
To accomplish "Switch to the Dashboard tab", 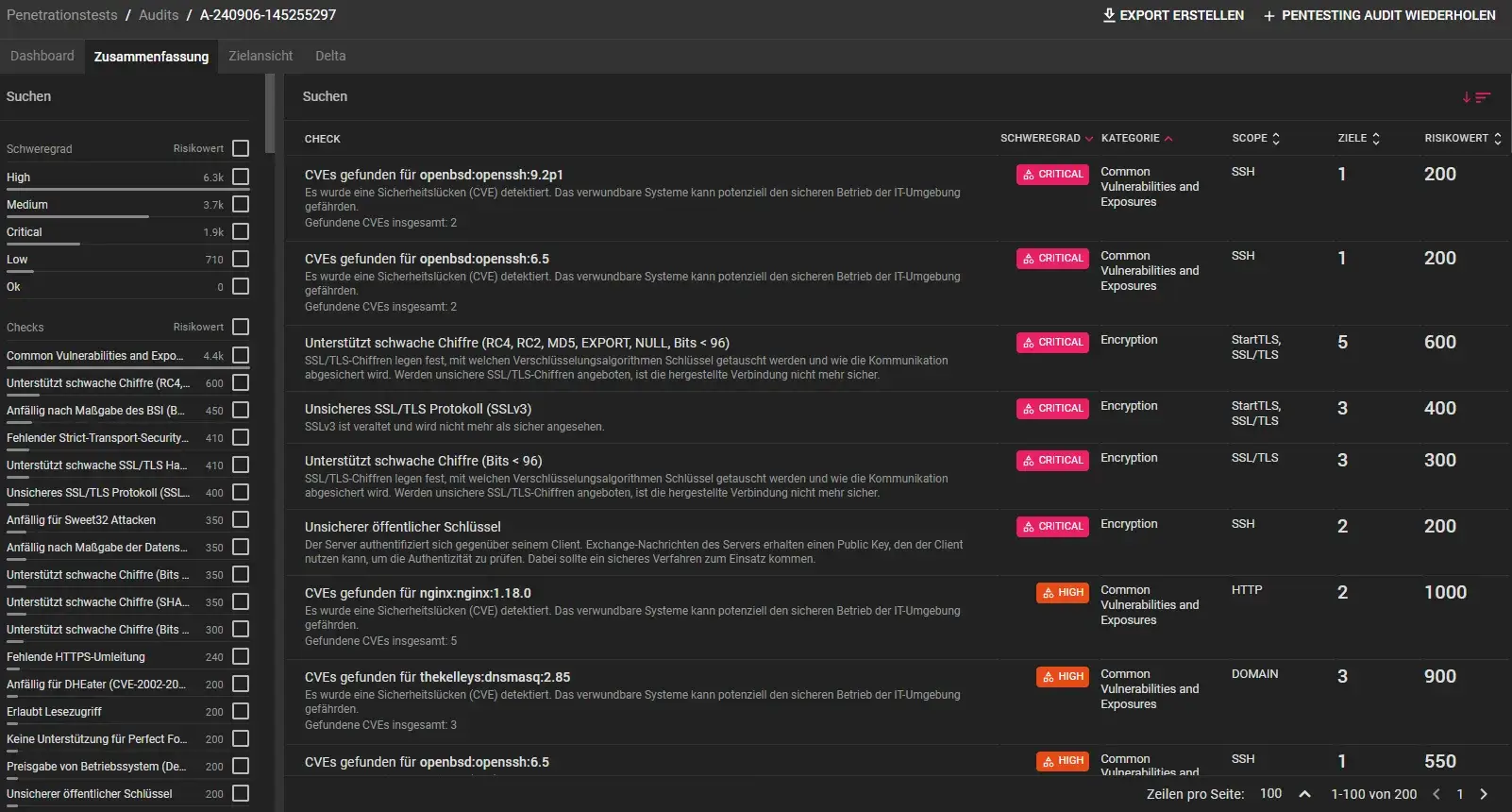I will pos(42,56).
